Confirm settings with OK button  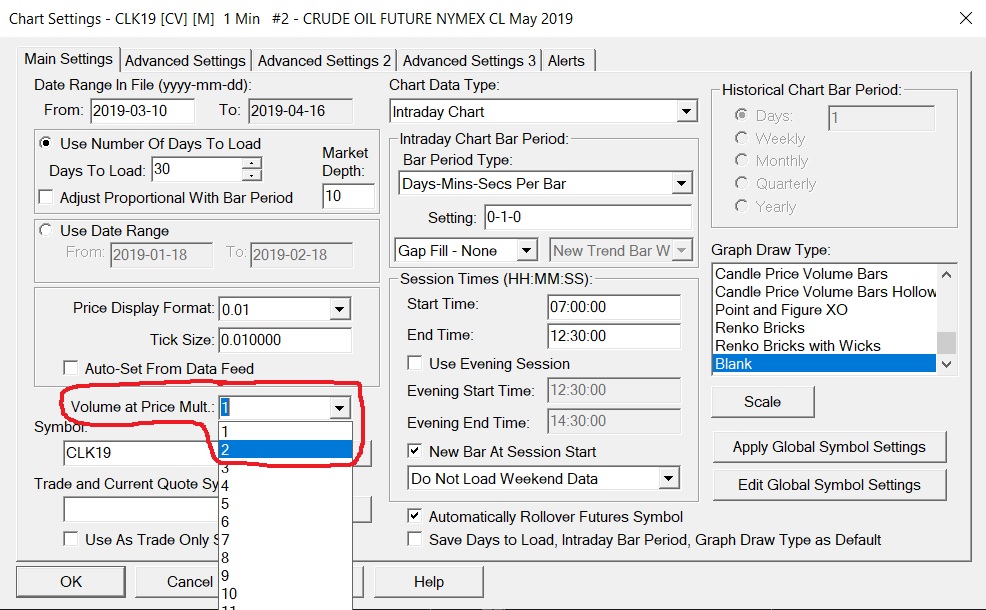70,582
